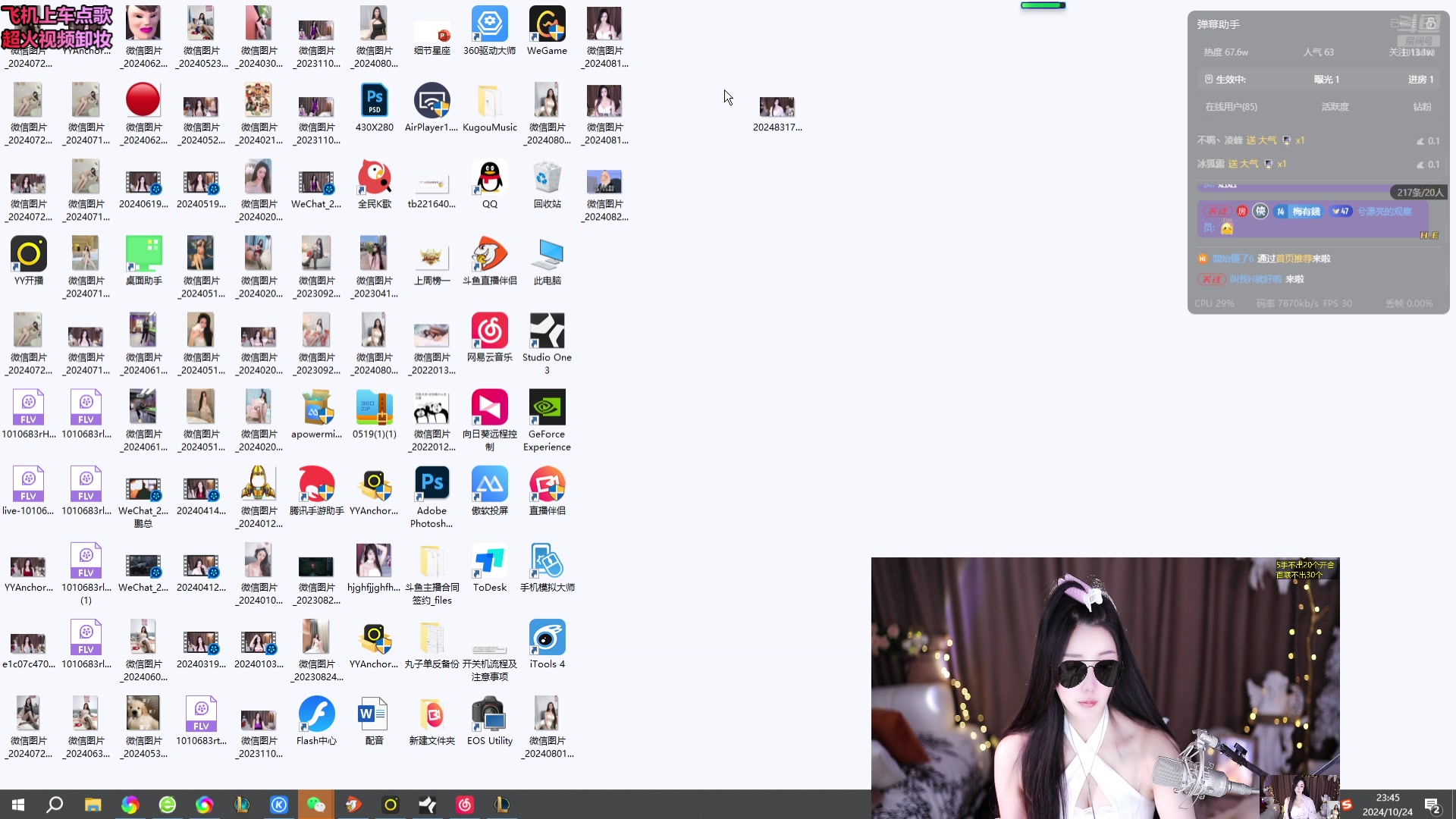Open File Explorer from the taskbar
This screenshot has height=819, width=1456.
coord(93,805)
